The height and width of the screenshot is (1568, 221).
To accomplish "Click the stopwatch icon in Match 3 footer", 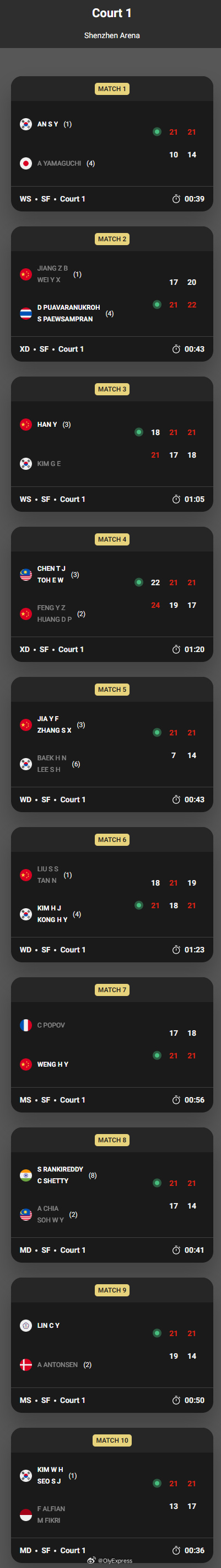I will coord(176,499).
